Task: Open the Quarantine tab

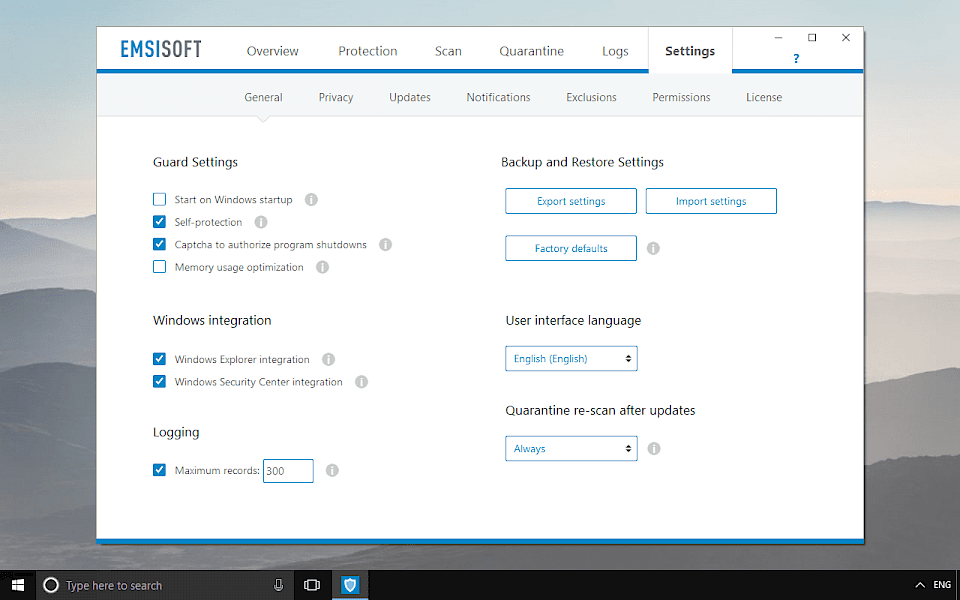Action: coord(531,51)
